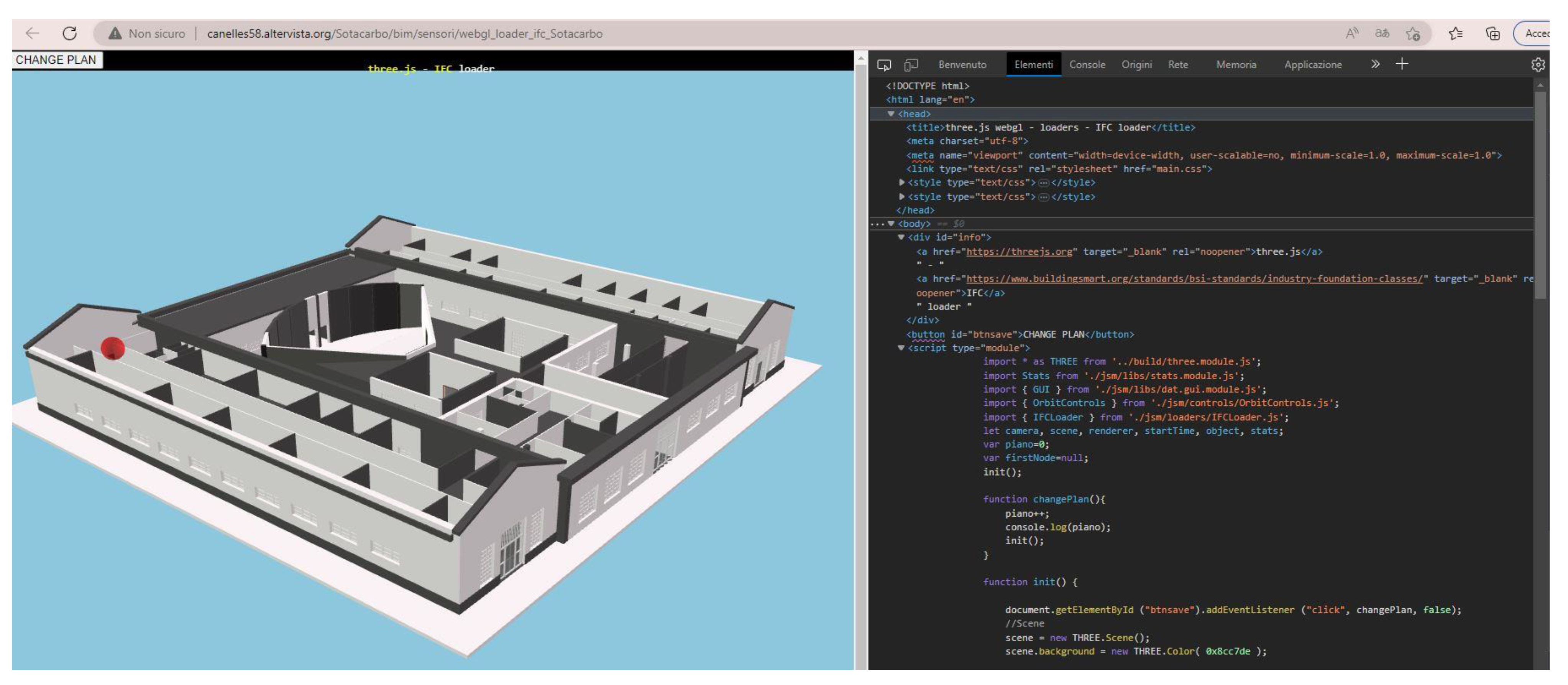Toggle device emulation mode icon

[911, 64]
